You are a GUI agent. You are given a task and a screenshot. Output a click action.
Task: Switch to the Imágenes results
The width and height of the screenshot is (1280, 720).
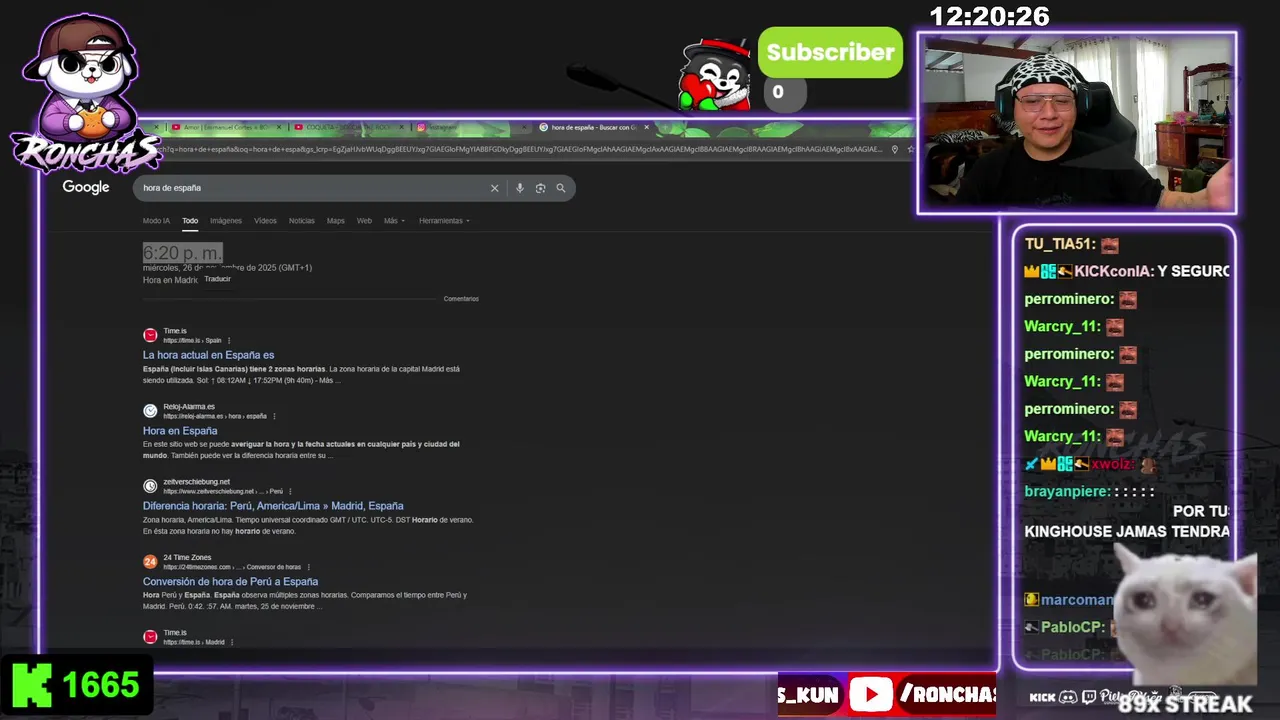coord(226,221)
